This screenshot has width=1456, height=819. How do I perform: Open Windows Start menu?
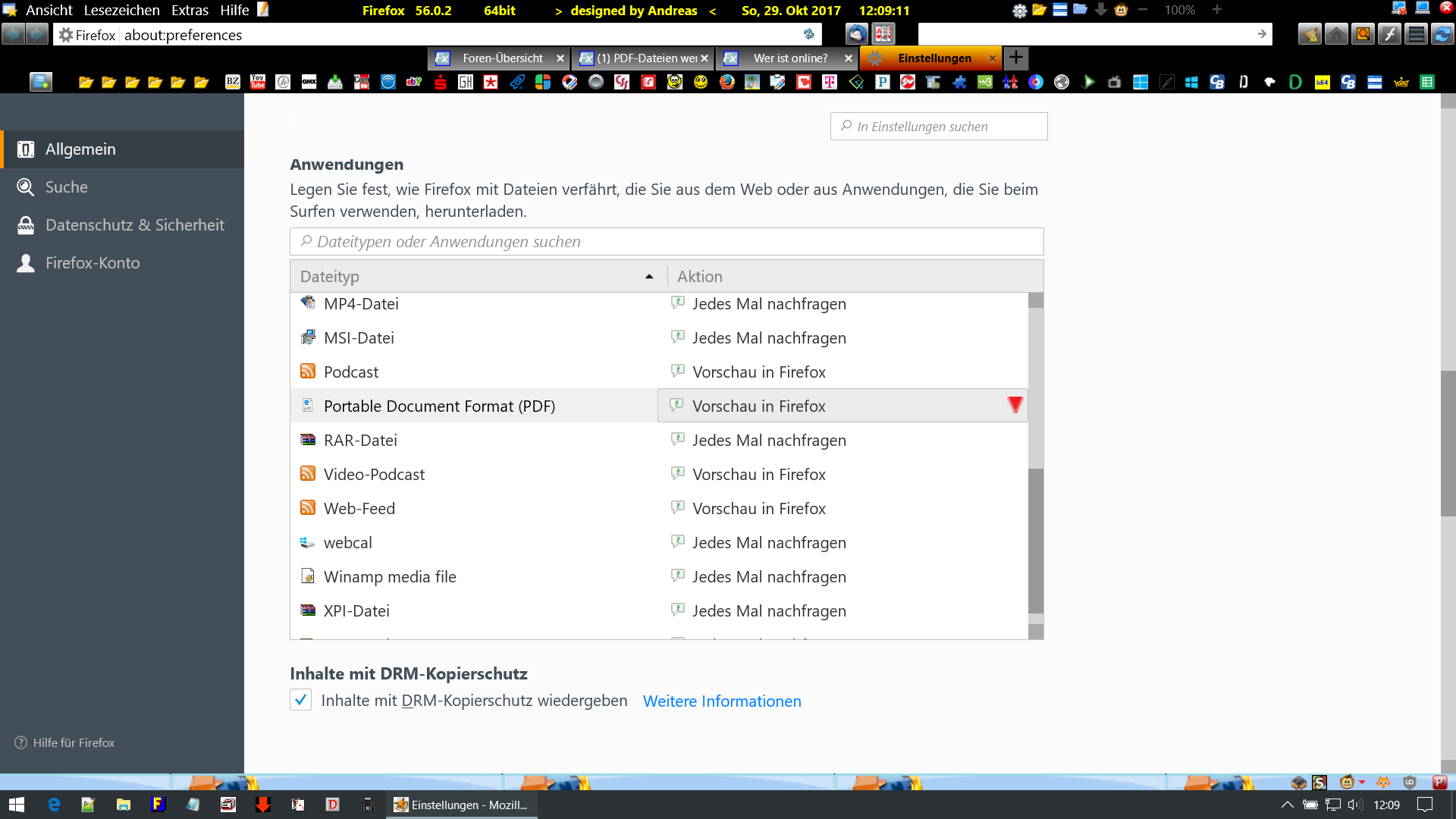pyautogui.click(x=17, y=805)
